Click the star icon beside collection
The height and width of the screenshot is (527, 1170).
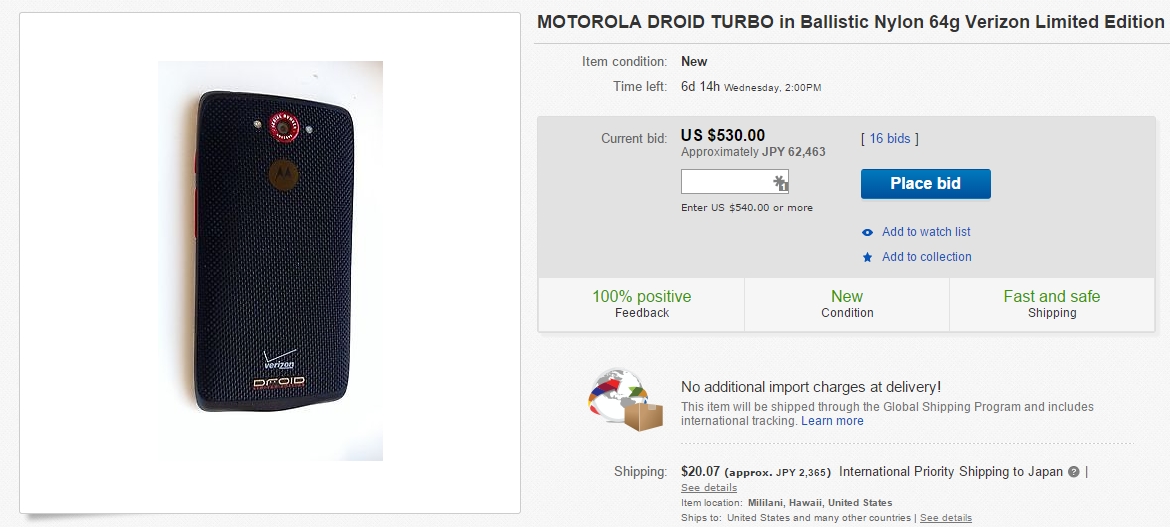click(867, 257)
